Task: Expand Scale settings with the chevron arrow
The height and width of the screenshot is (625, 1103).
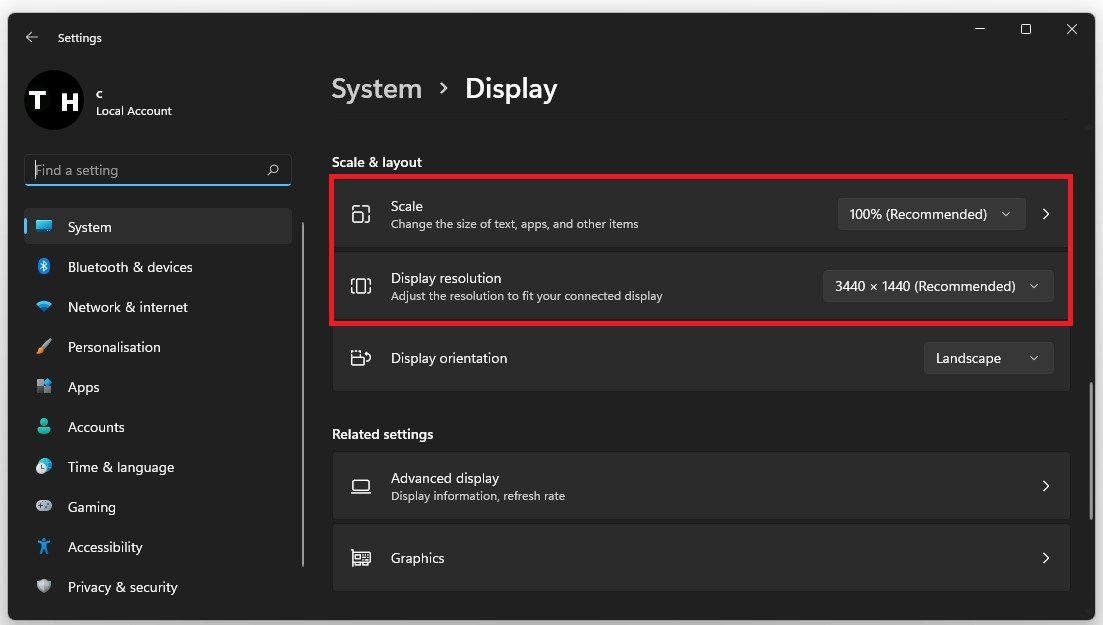Action: pyautogui.click(x=1046, y=214)
